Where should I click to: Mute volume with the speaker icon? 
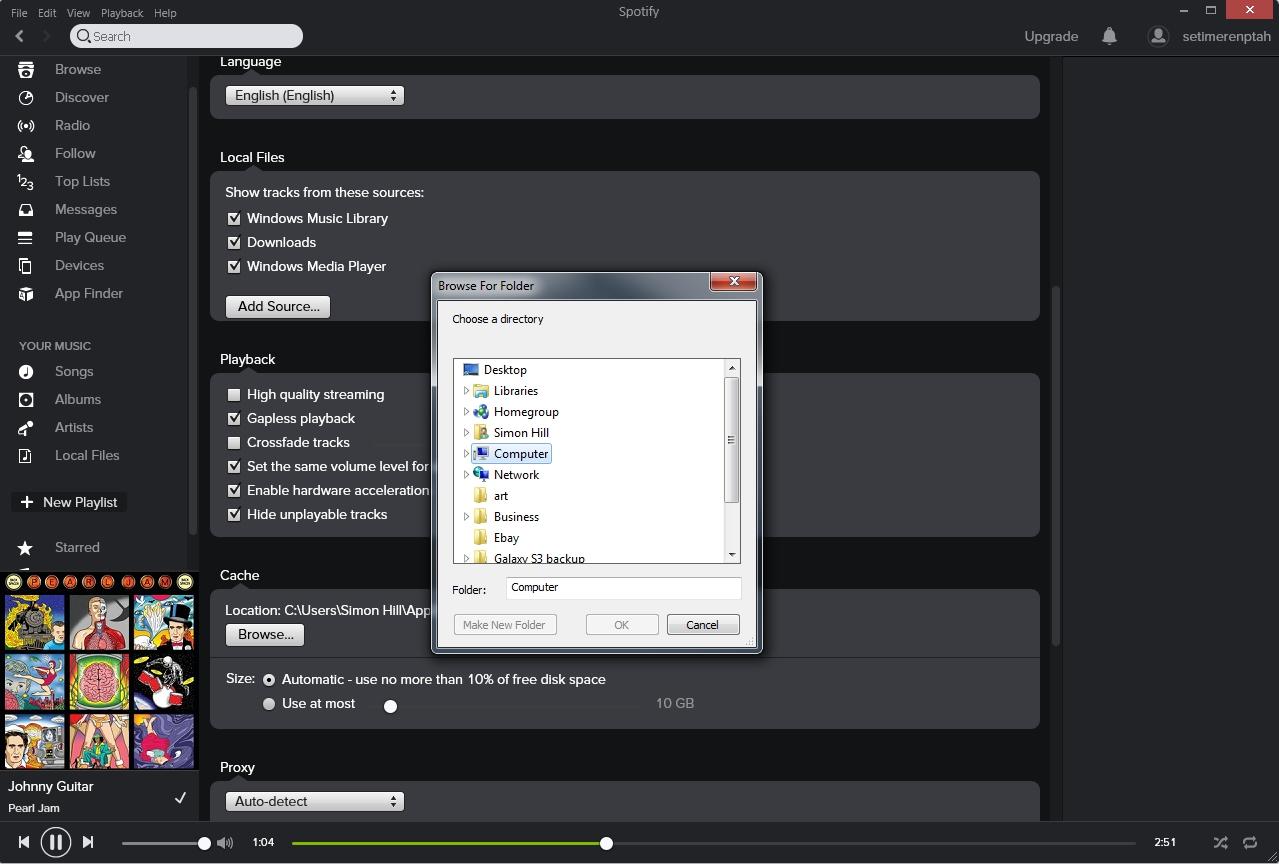pyautogui.click(x=225, y=843)
